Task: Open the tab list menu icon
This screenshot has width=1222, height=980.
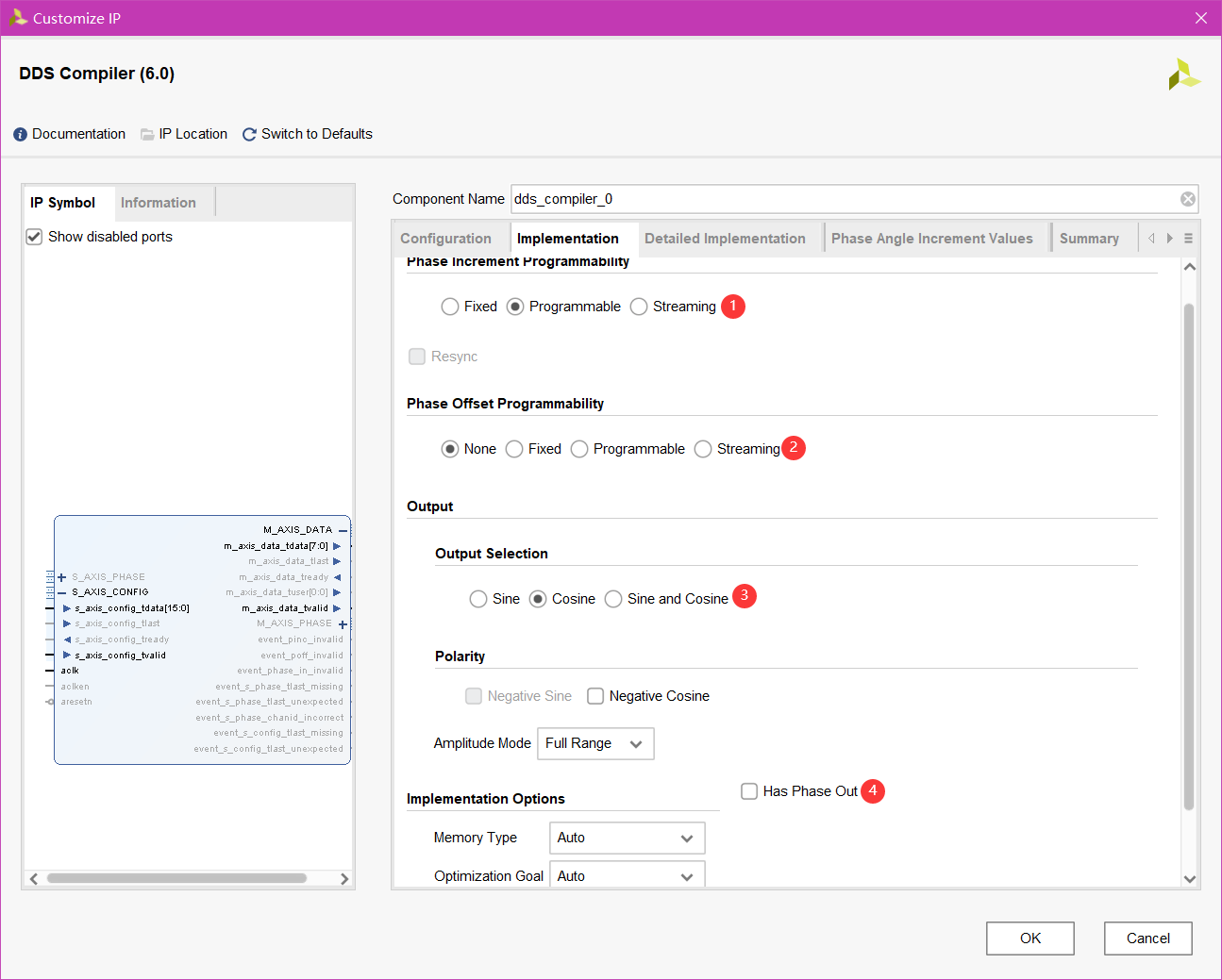Action: (1188, 239)
